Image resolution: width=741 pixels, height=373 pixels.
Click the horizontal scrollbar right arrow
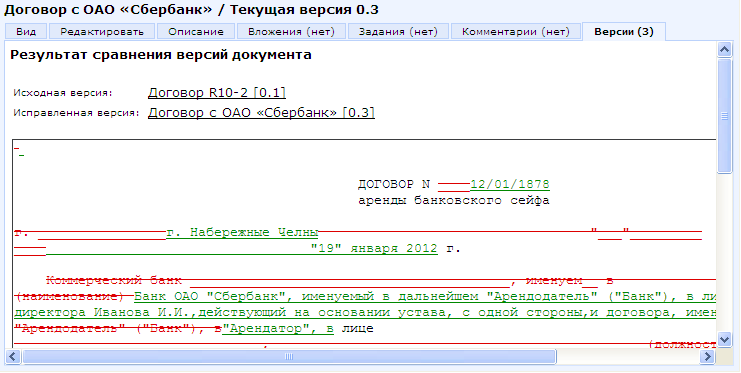(x=707, y=356)
